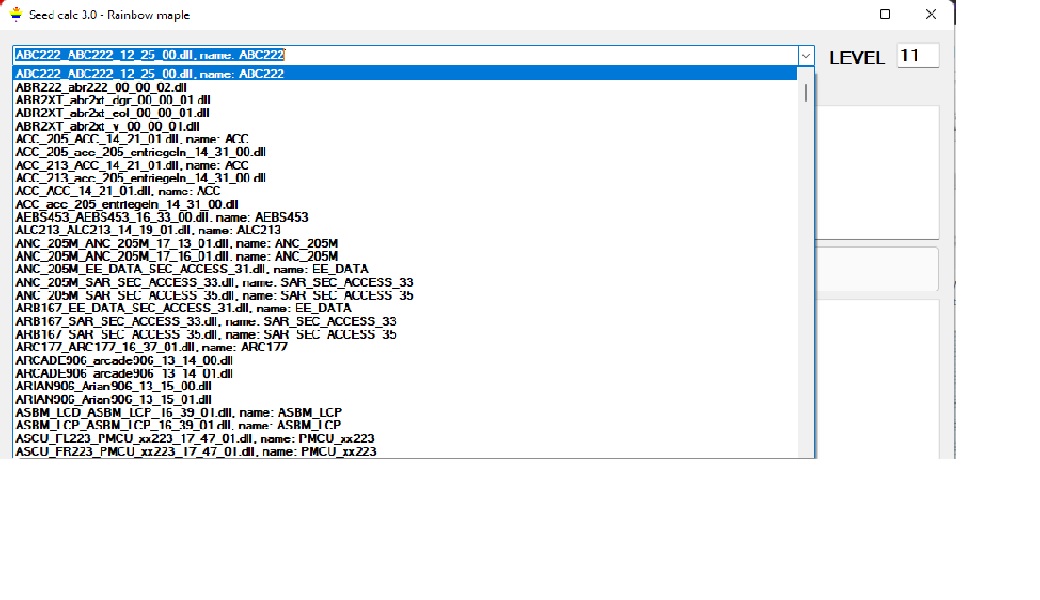
Task: Pick ARCADE906_arcade906_13_14_00.dll
Action: [405, 361]
